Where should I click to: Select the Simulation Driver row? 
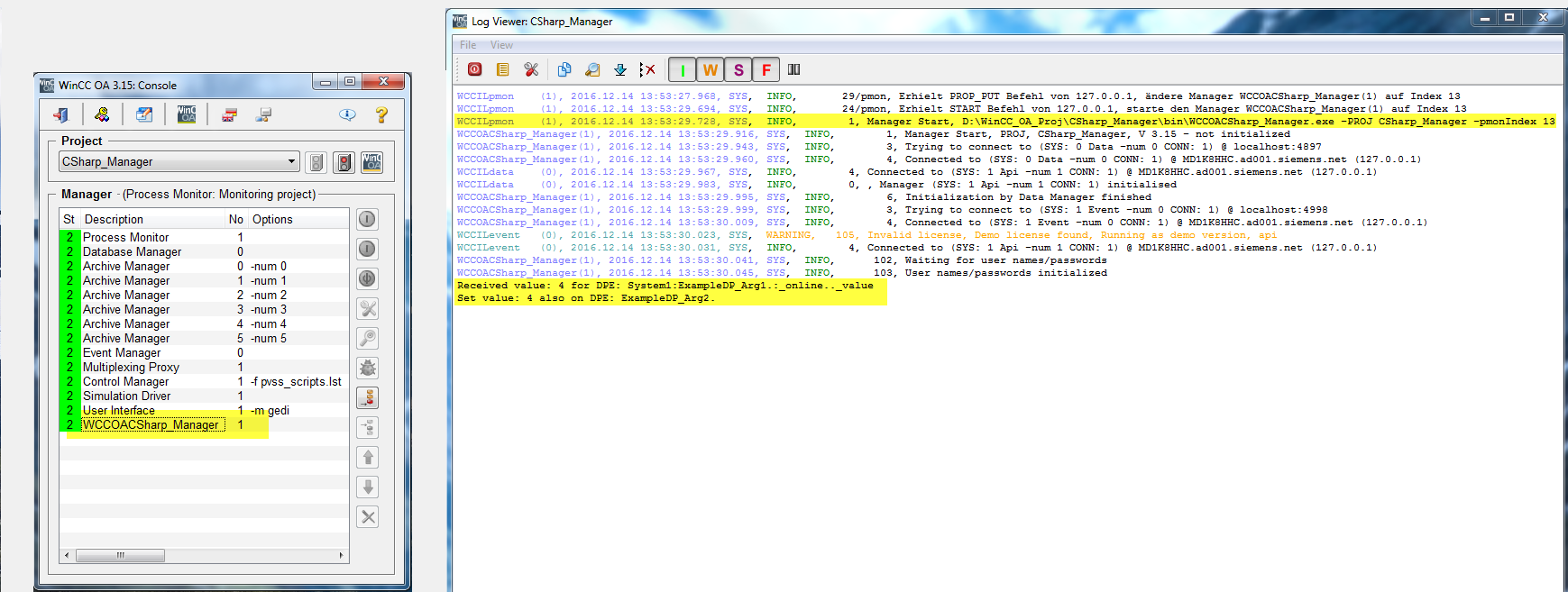[x=205, y=396]
